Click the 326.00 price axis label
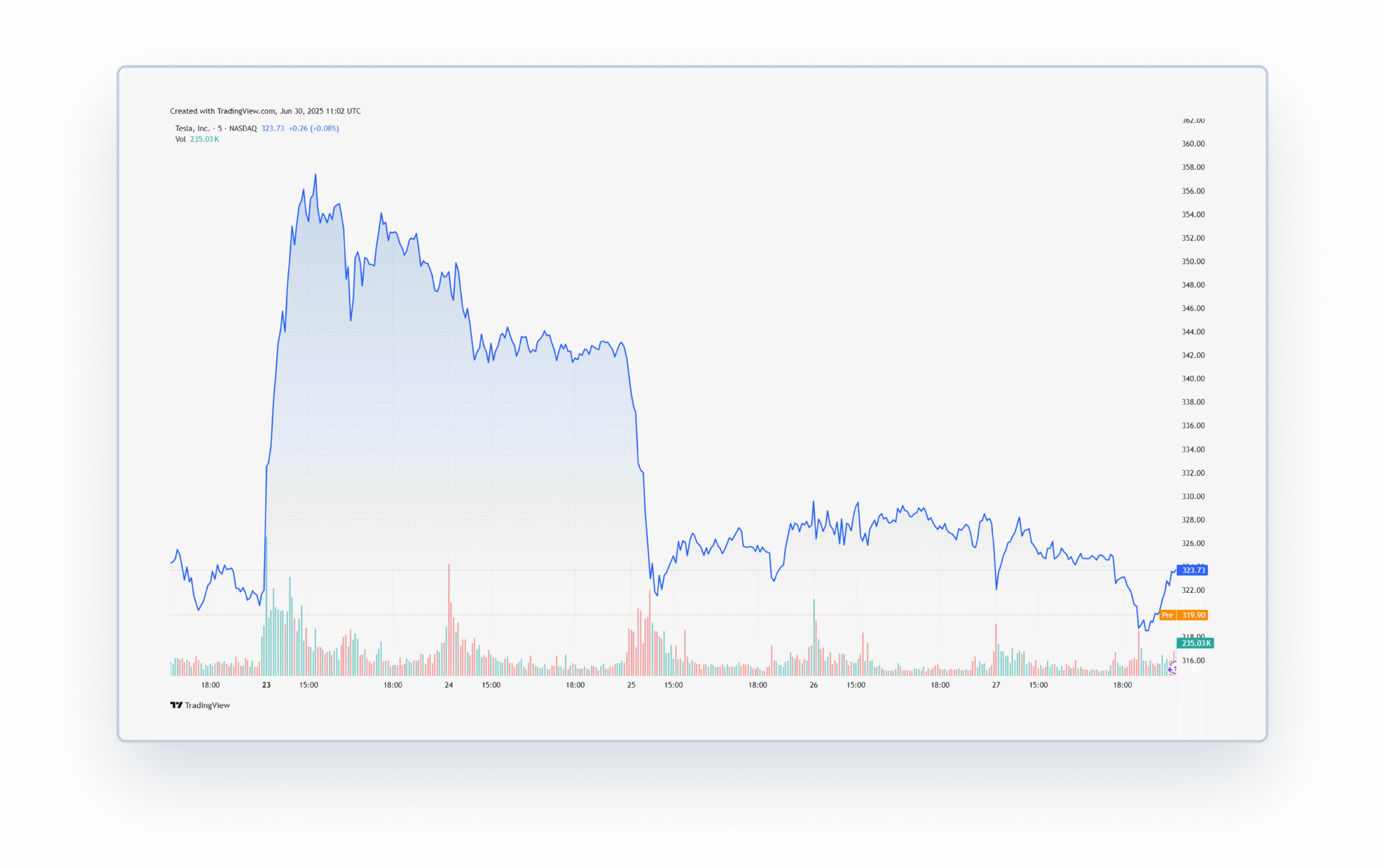1384x868 pixels. point(1193,544)
